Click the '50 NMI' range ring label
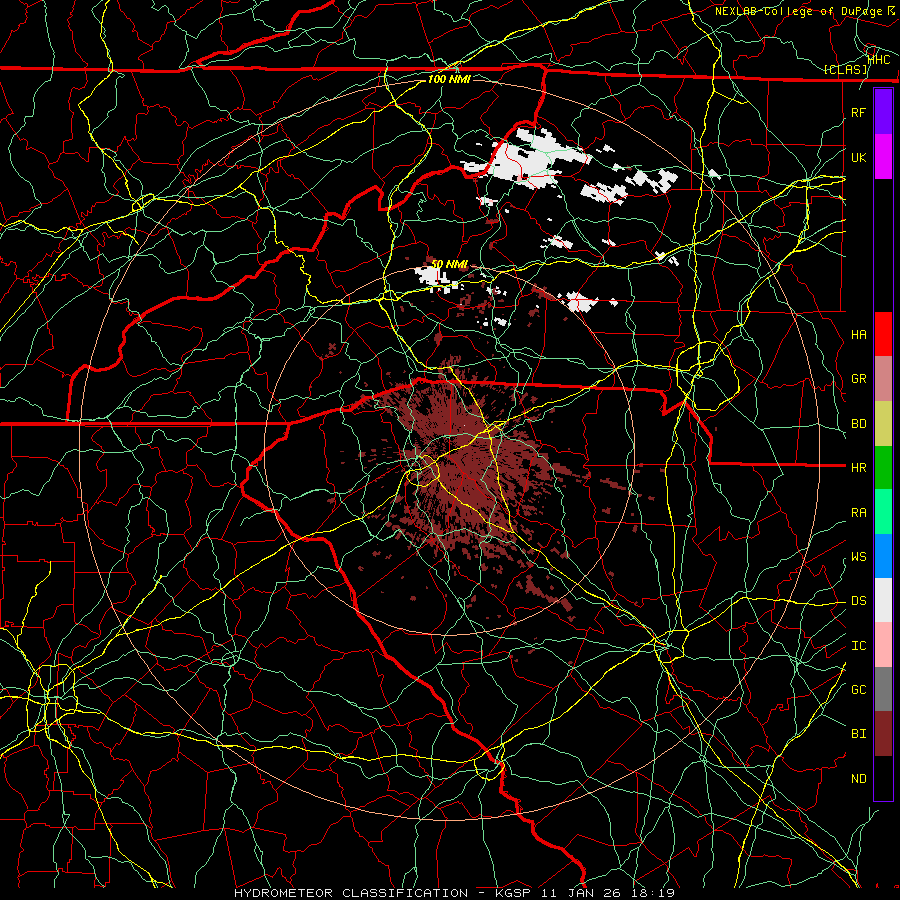The height and width of the screenshot is (900, 900). pyautogui.click(x=449, y=264)
